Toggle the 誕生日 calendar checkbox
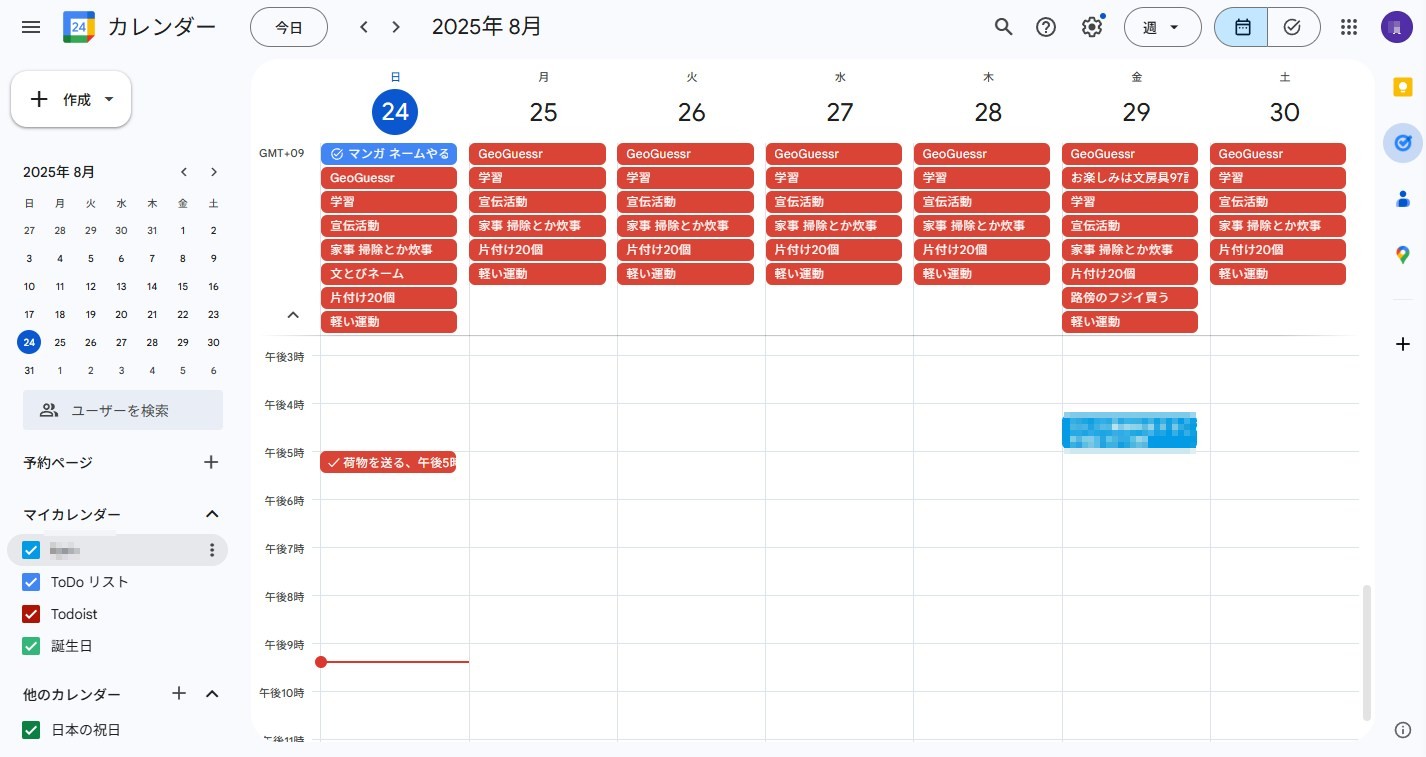The image size is (1426, 757). click(31, 646)
